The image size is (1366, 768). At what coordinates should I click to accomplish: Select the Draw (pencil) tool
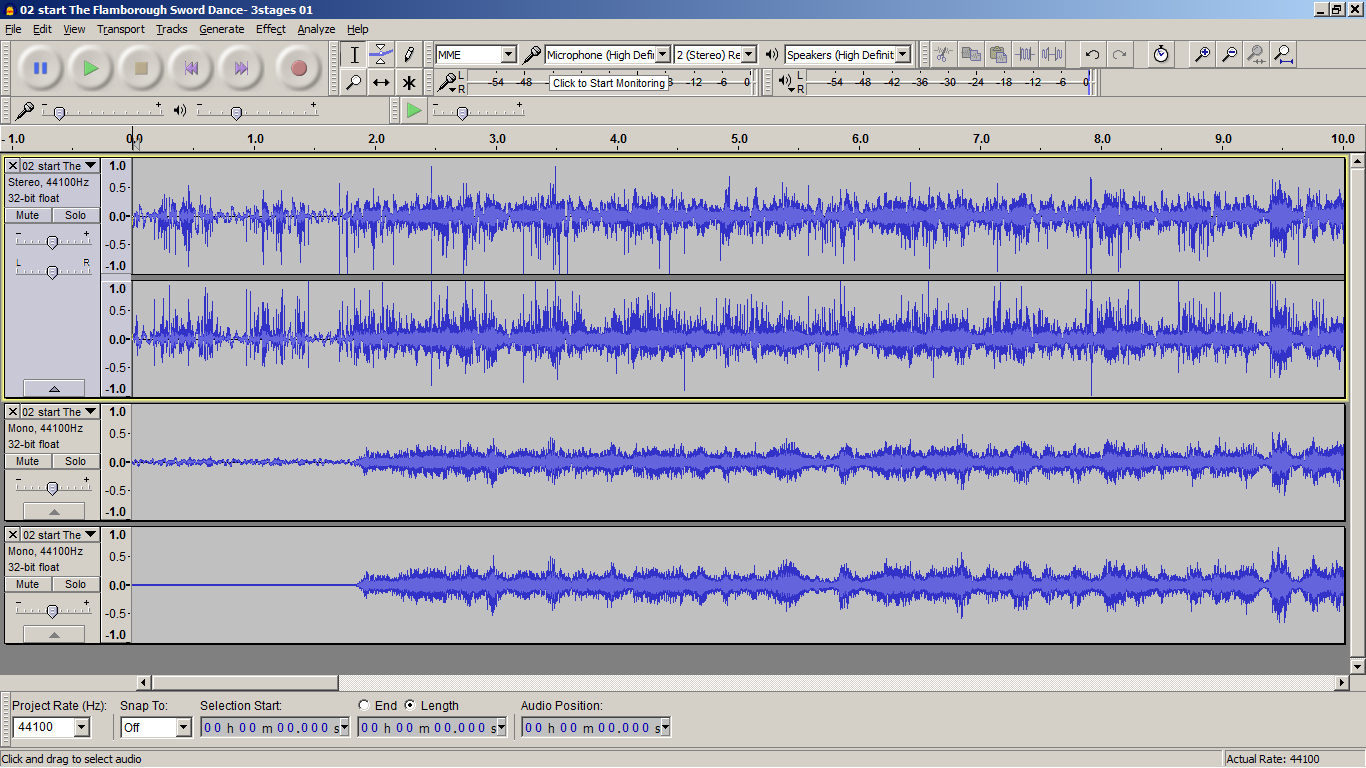(409, 54)
